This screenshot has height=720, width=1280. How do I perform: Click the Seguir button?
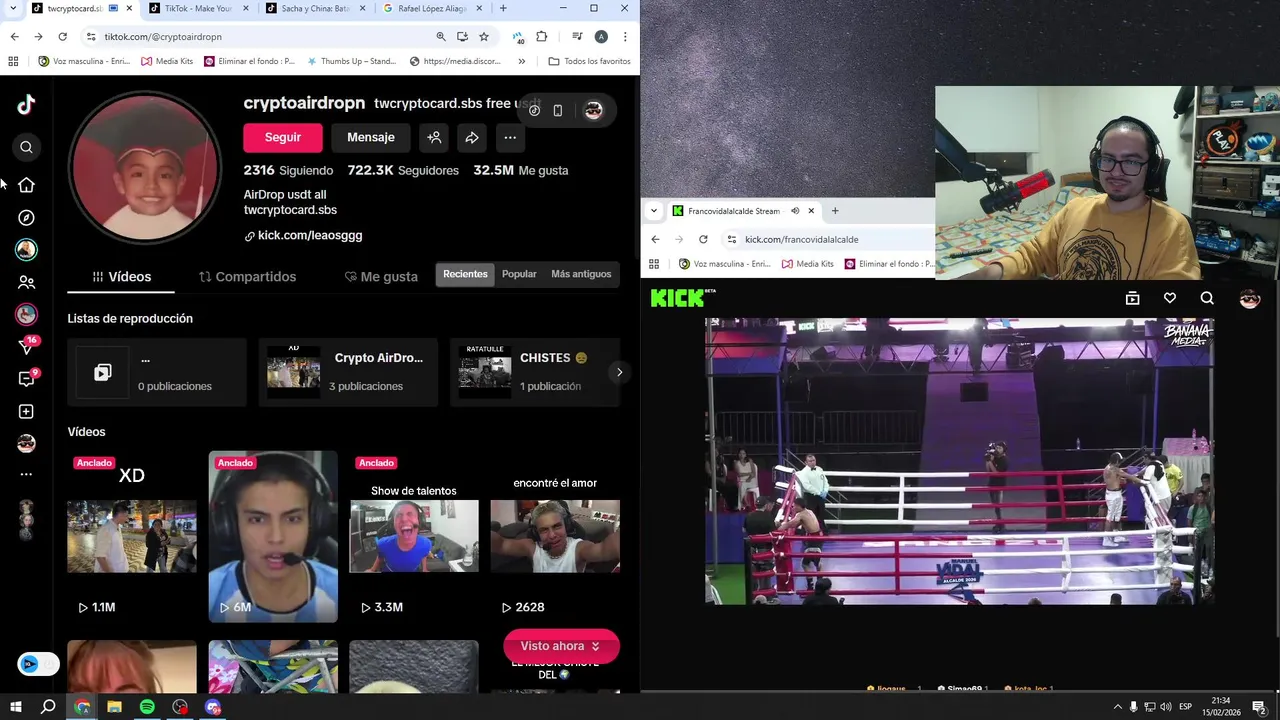point(283,137)
